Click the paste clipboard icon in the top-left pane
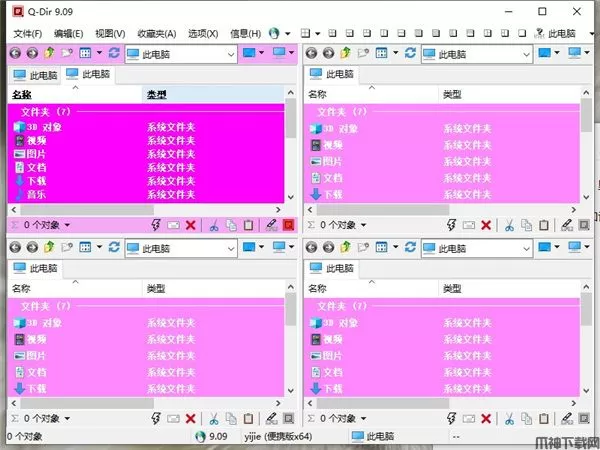The height and width of the screenshot is (450, 600). pos(248,225)
